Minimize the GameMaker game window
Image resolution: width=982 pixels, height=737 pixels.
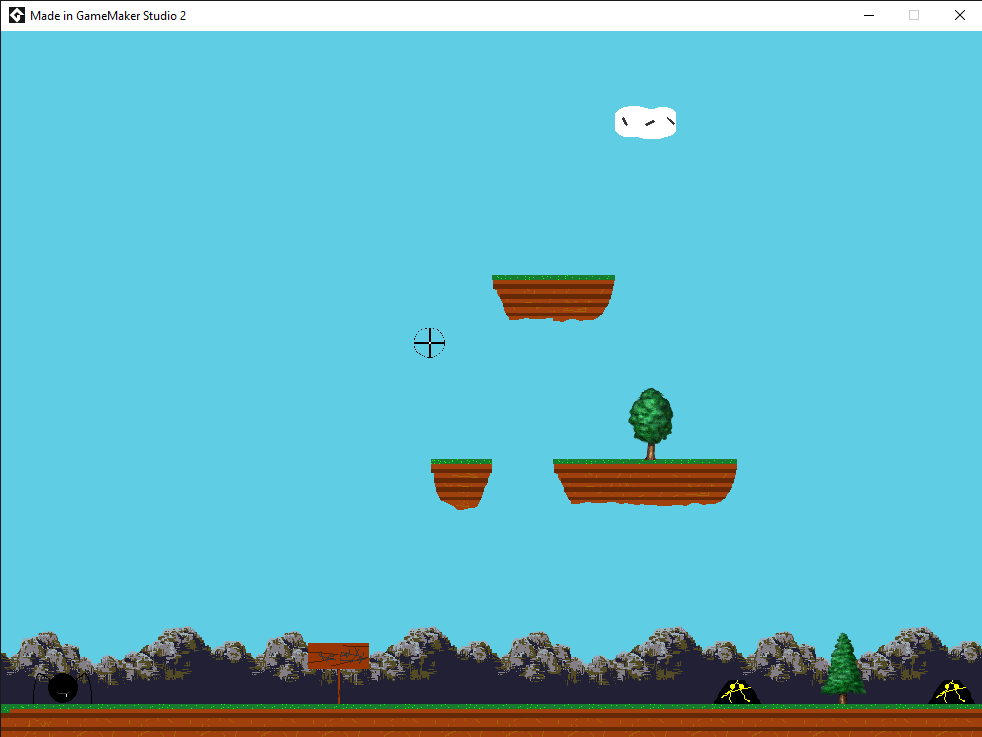coord(868,15)
